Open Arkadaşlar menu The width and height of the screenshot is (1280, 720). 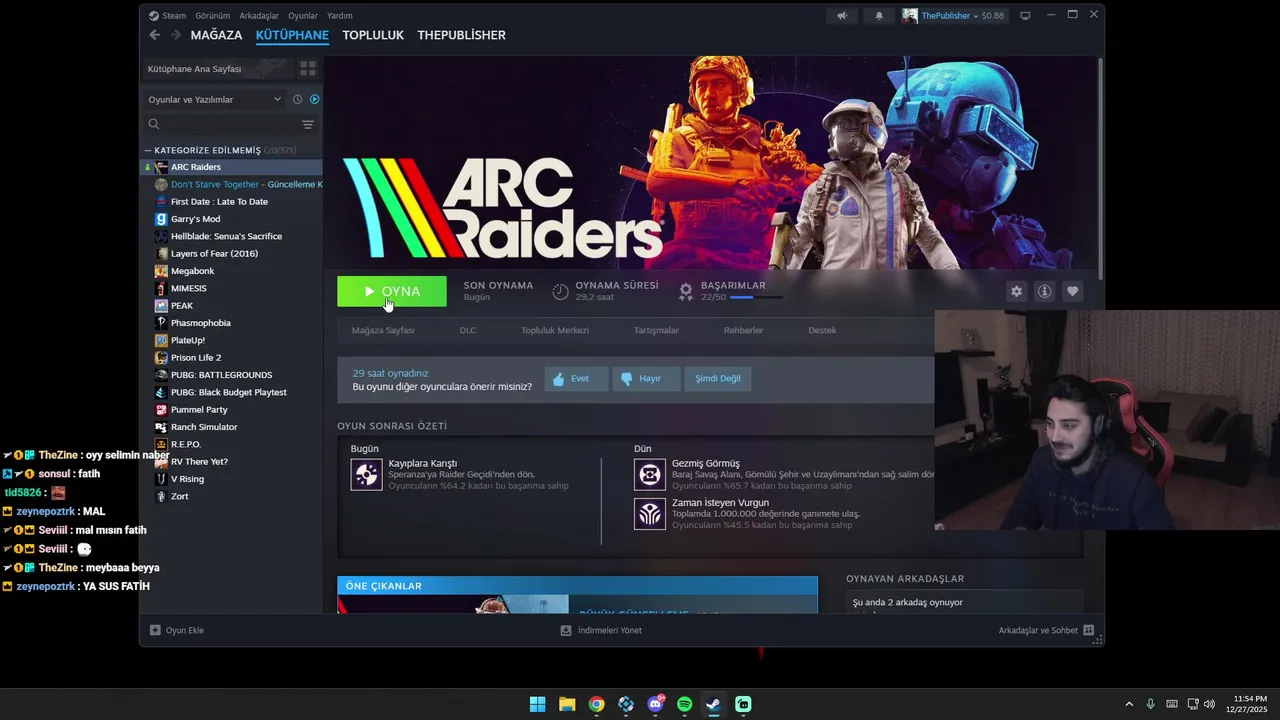(259, 16)
